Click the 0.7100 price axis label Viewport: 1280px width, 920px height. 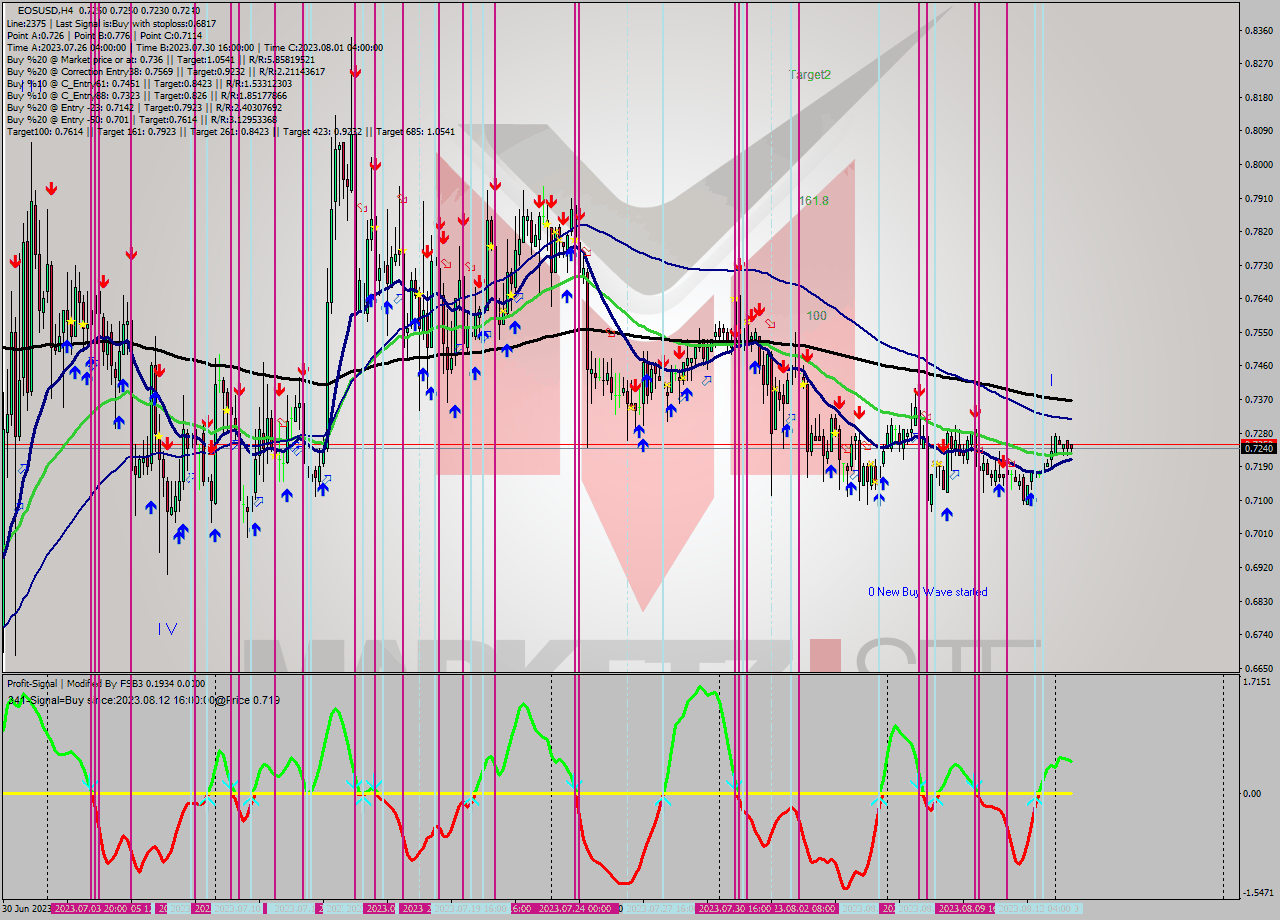[1258, 500]
